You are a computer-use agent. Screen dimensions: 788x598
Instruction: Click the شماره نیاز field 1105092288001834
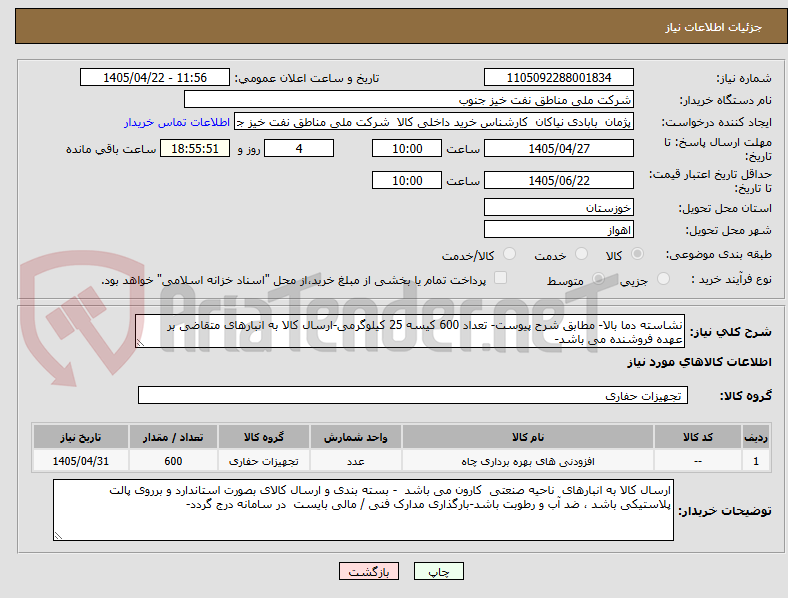[558, 77]
